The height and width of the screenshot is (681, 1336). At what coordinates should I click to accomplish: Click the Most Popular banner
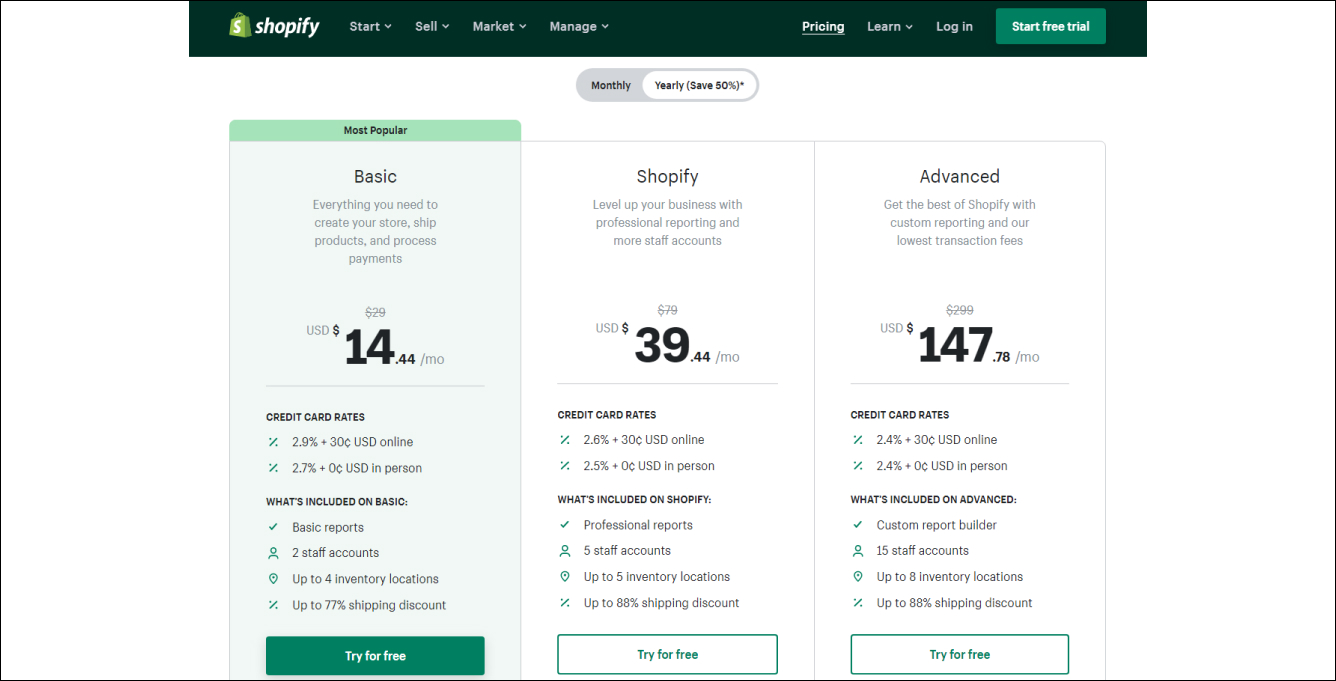375,130
